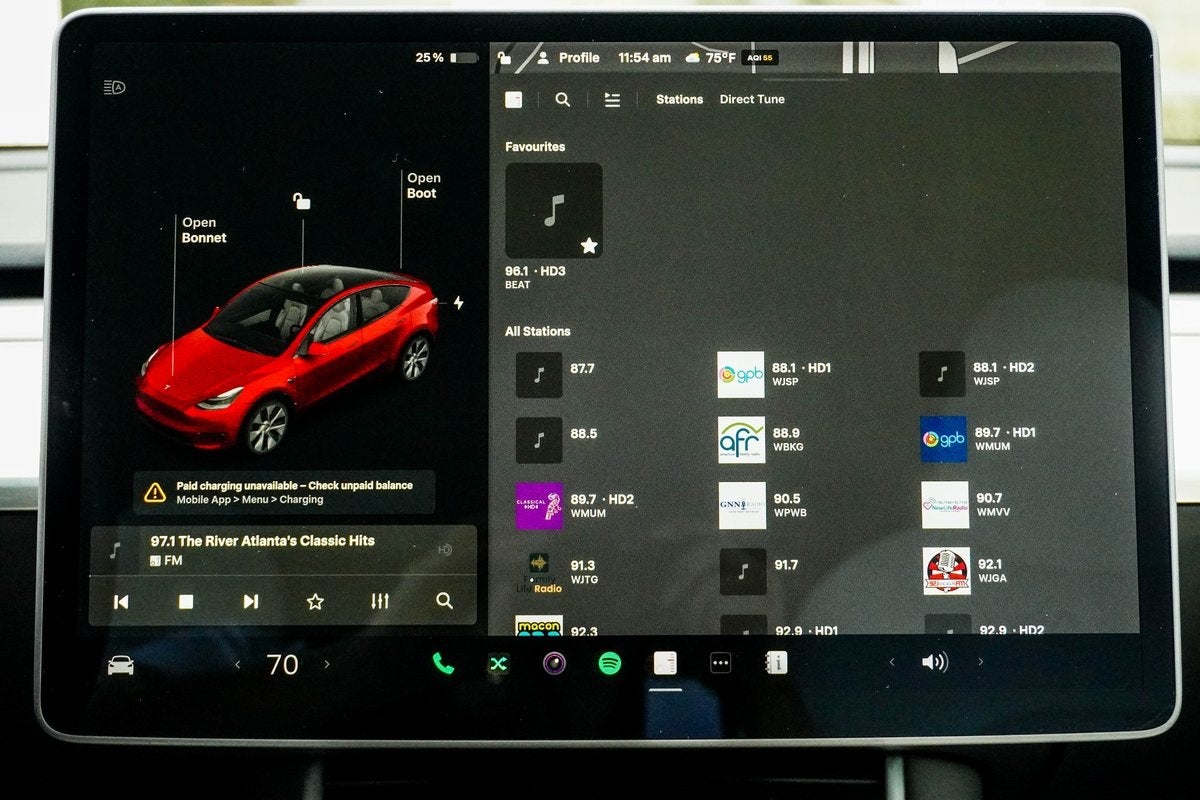Mute audio using the speaker icon
This screenshot has width=1200, height=800.
tap(935, 661)
